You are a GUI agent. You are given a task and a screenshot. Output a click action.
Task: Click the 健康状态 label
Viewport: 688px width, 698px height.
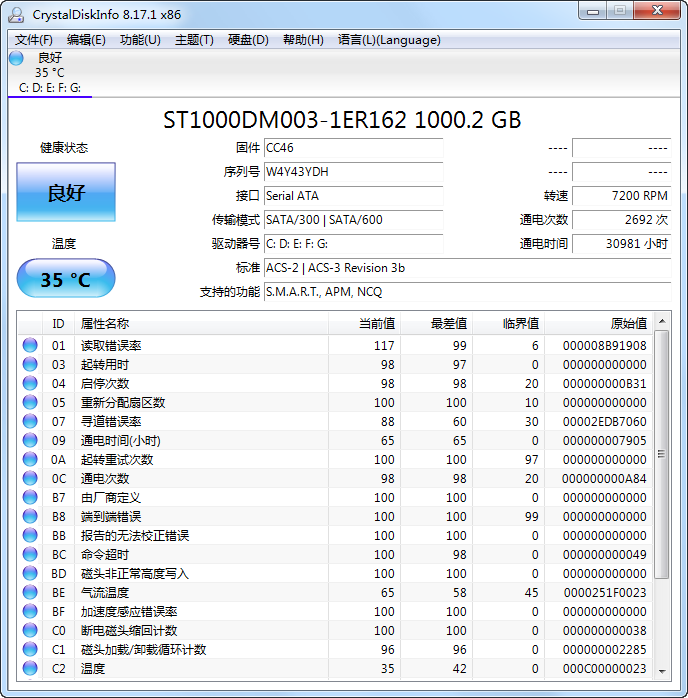coord(64,148)
